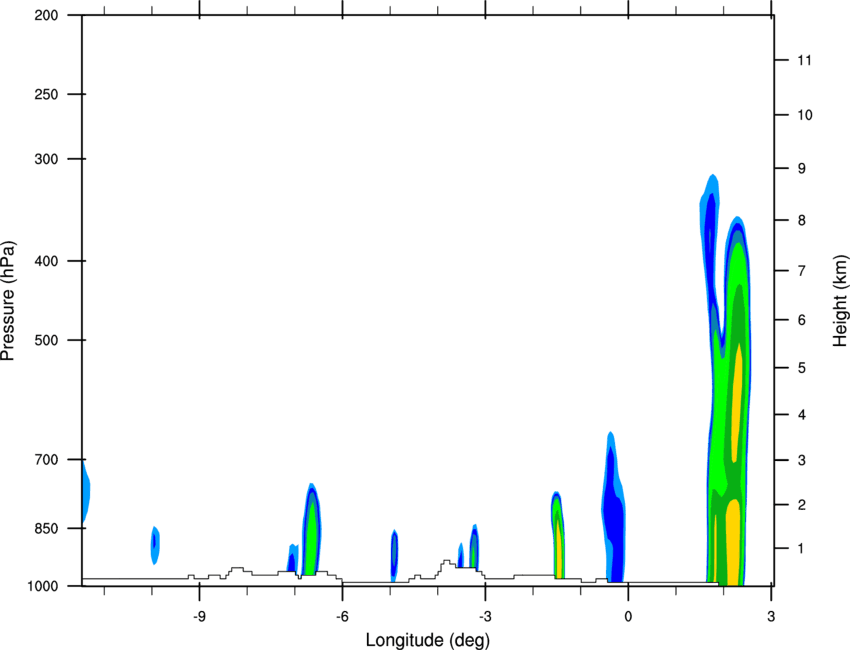Select the 1000 pressure tick label

tap(42, 586)
